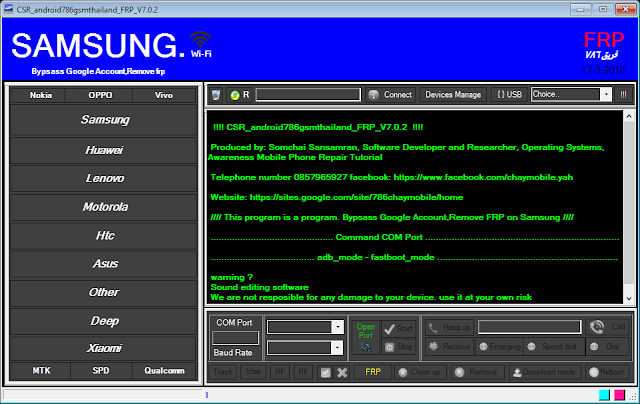The image size is (640, 404).
Task: Select the Lenovo brand entry
Action: [104, 178]
